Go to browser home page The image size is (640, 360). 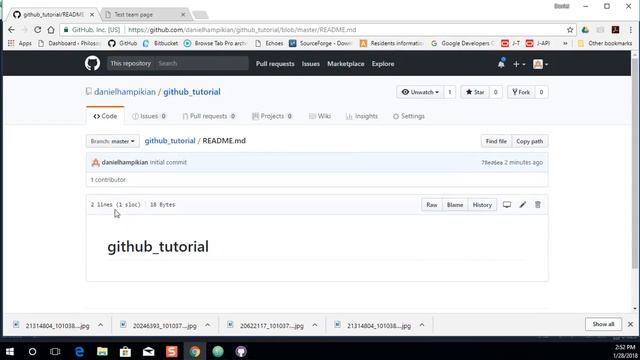[x=51, y=30]
